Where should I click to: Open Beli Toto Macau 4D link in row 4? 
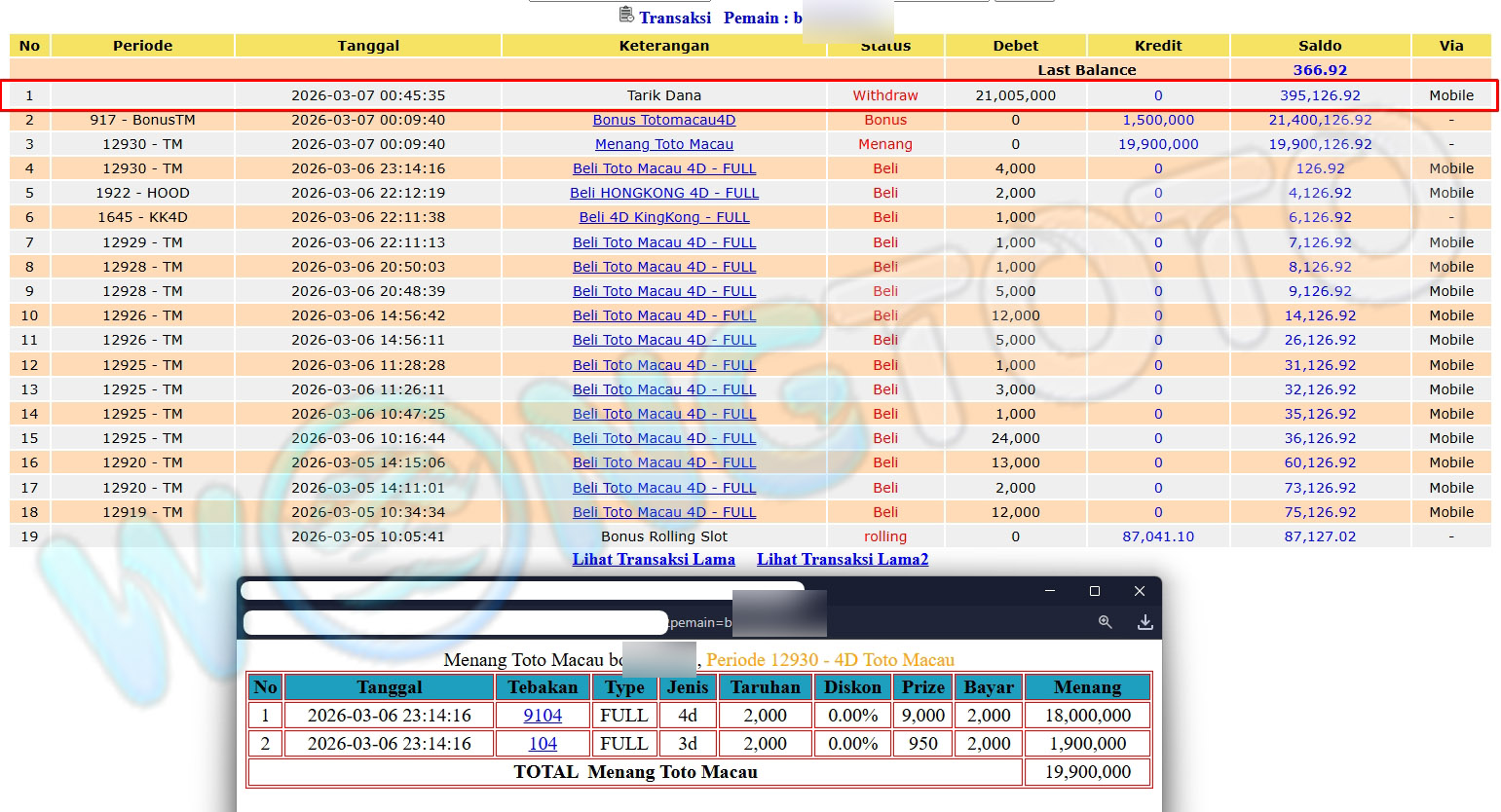663,168
